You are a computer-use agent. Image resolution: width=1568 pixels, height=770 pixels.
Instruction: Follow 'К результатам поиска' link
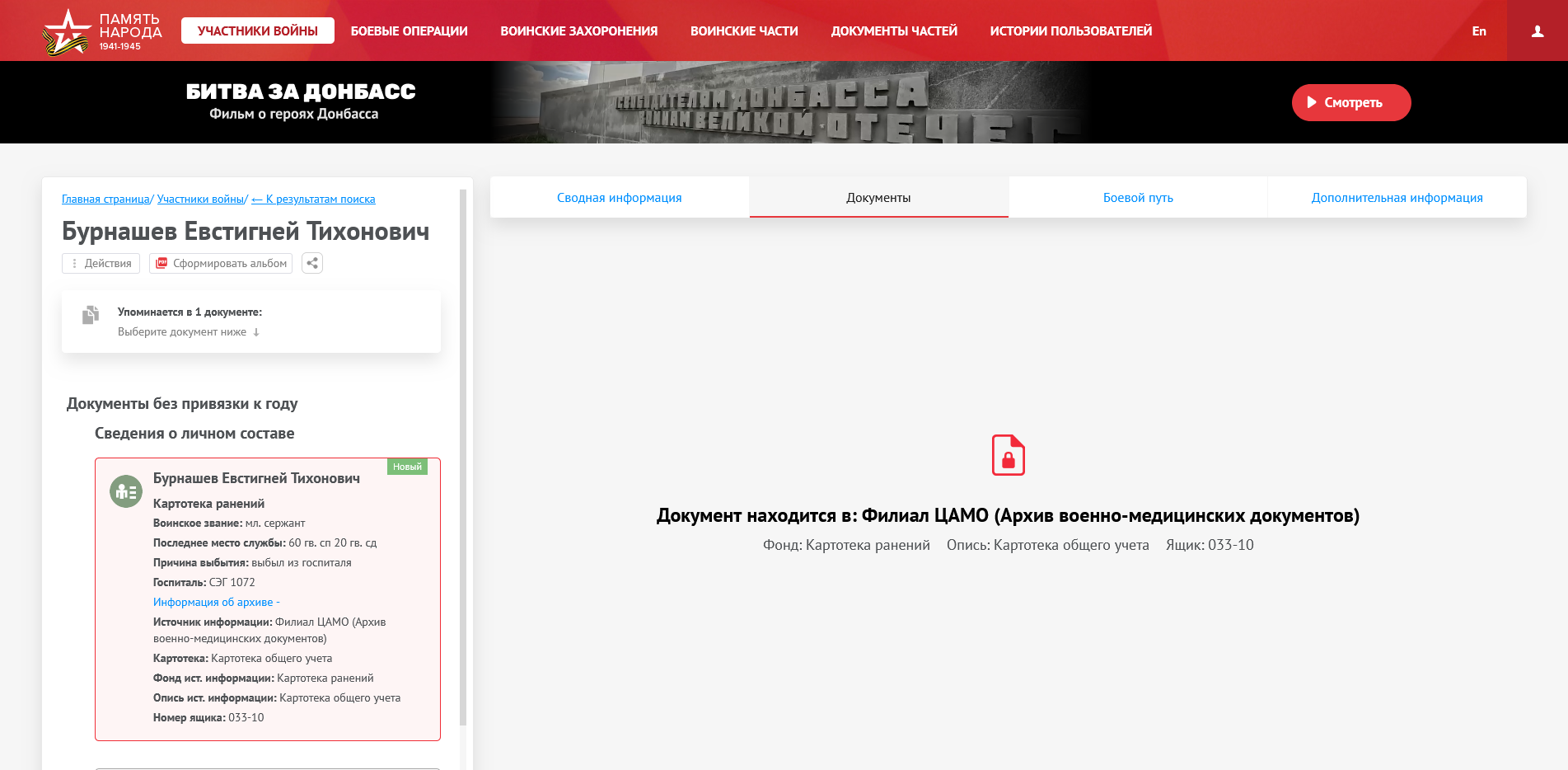coord(313,200)
